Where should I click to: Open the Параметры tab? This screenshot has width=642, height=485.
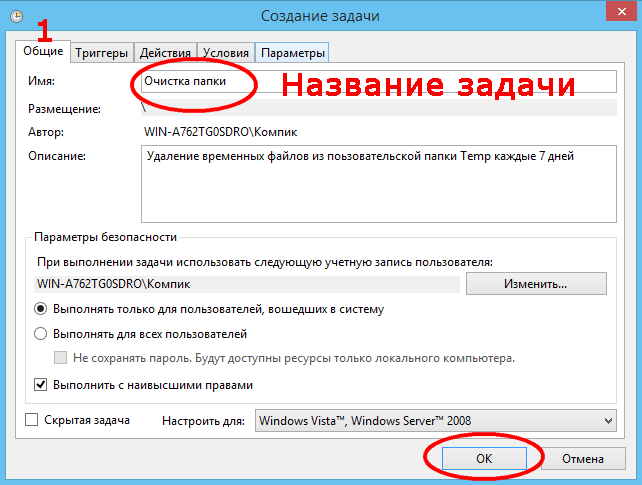[293, 53]
